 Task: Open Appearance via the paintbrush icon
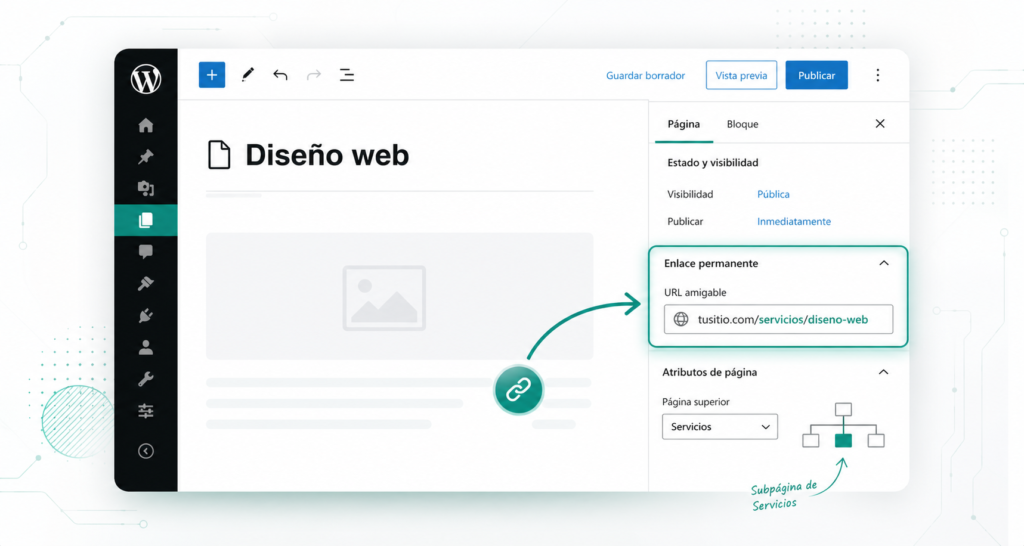click(146, 283)
